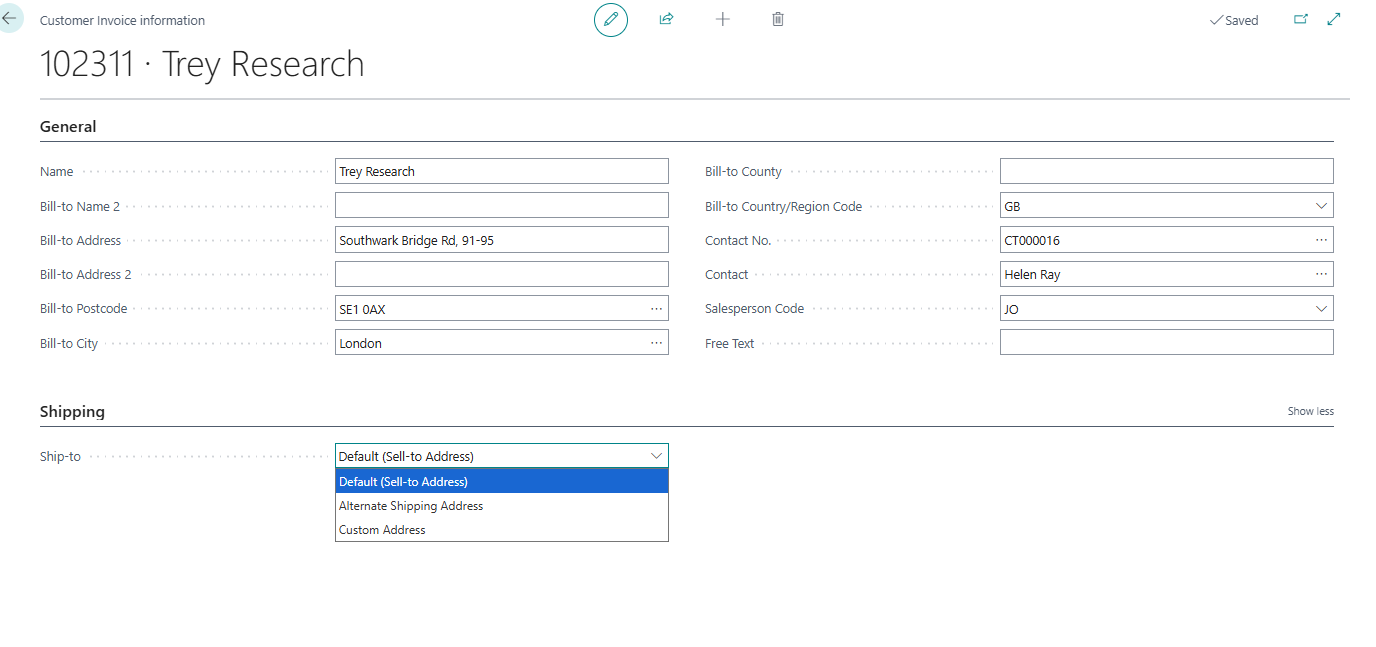This screenshot has width=1376, height=647.
Task: Click the Free Text input field
Action: pos(1166,343)
